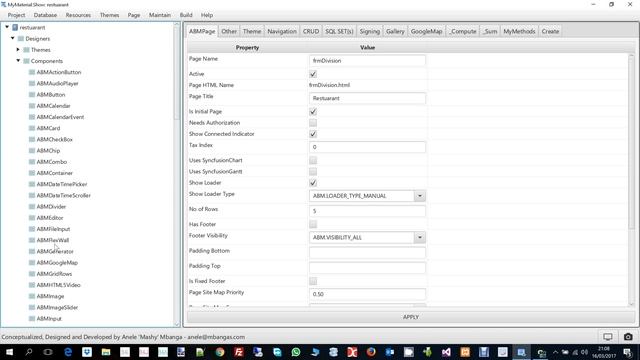Viewport: 640px width, 360px height.
Task: Click the camera screenshot icon in status bar
Action: coord(628,337)
